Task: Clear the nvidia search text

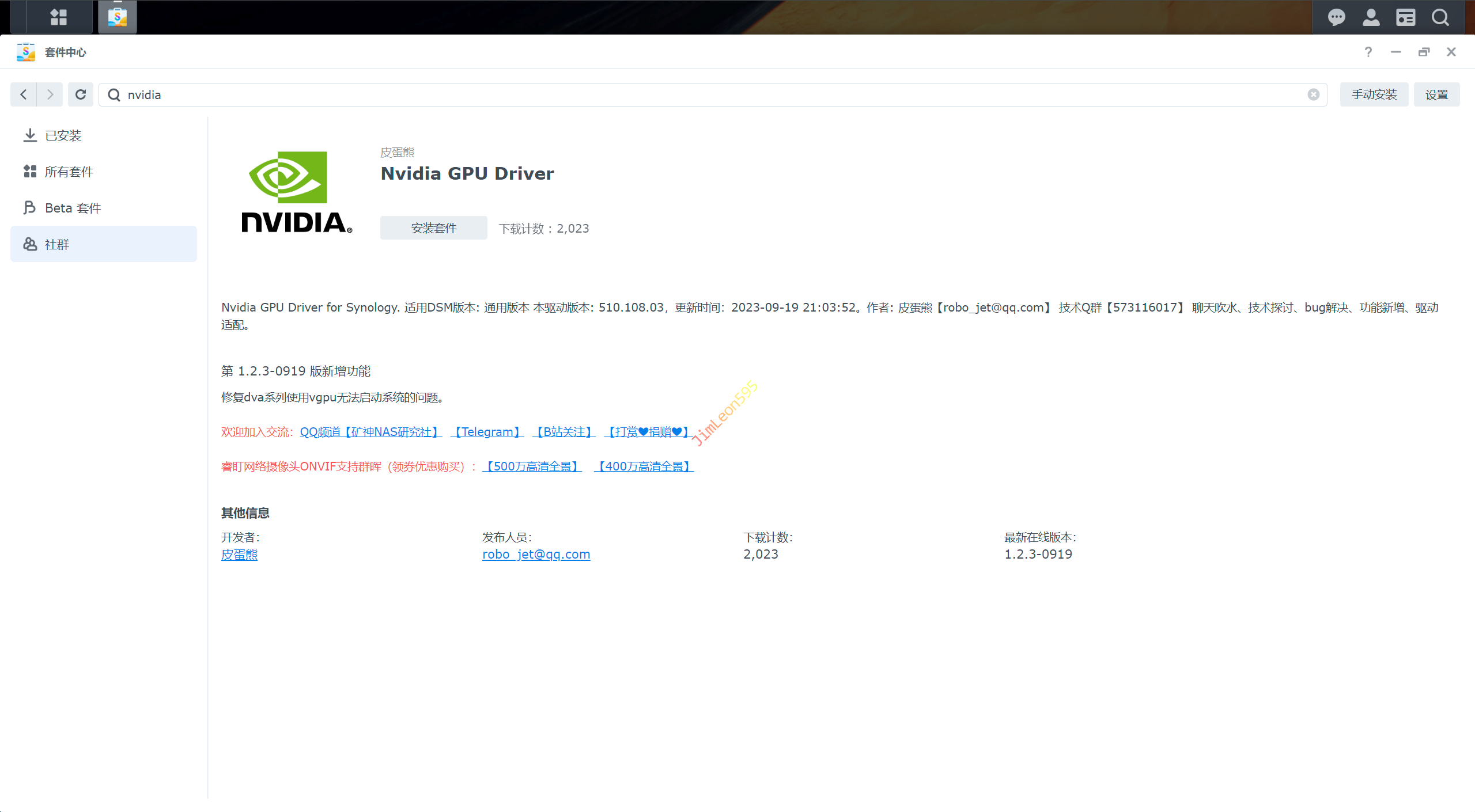Action: pyautogui.click(x=1313, y=94)
